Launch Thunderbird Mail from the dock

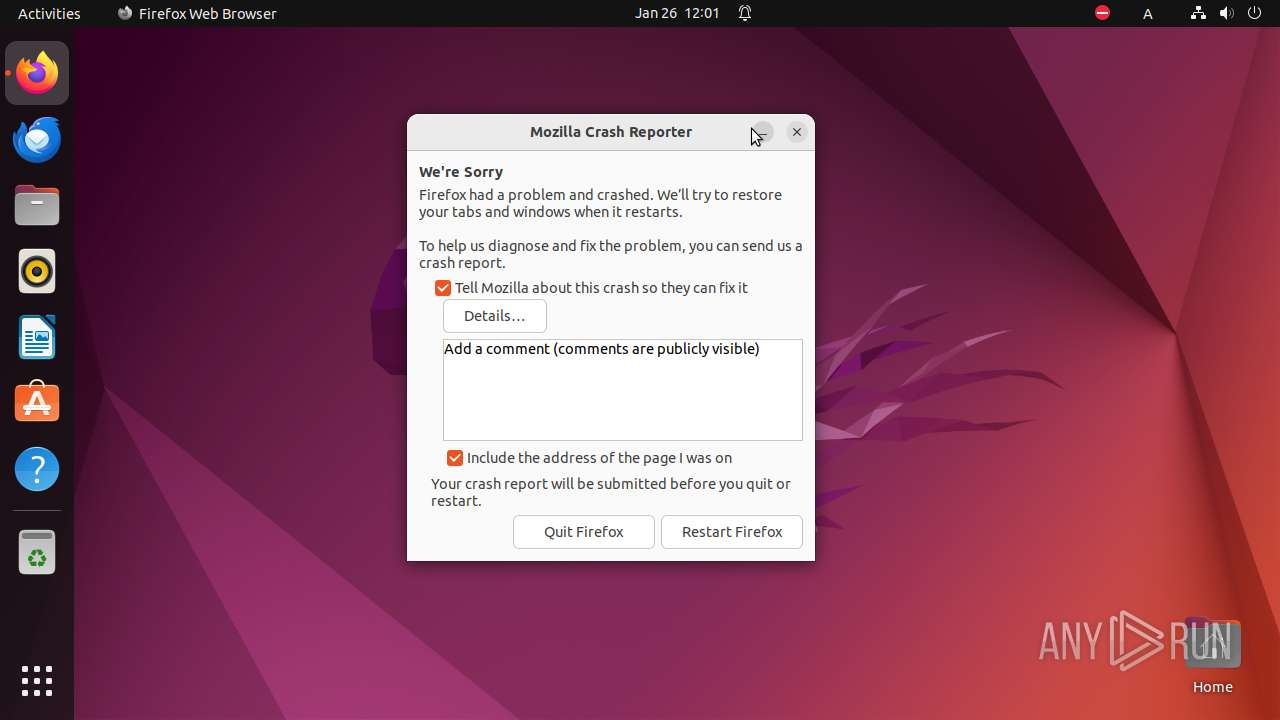tap(37, 139)
